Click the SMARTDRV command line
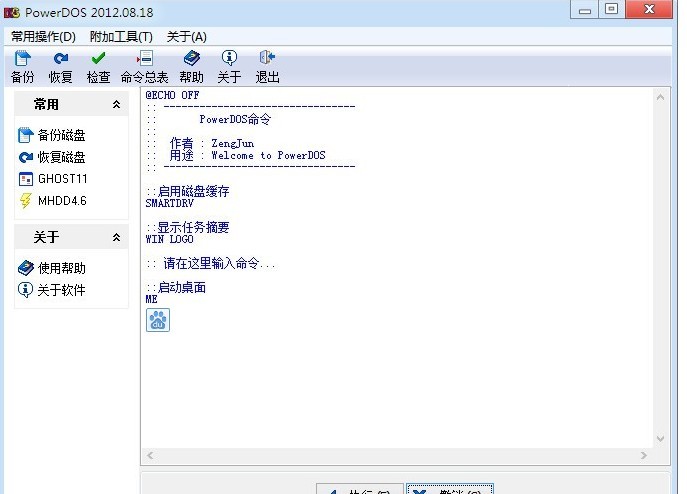 tap(169, 203)
